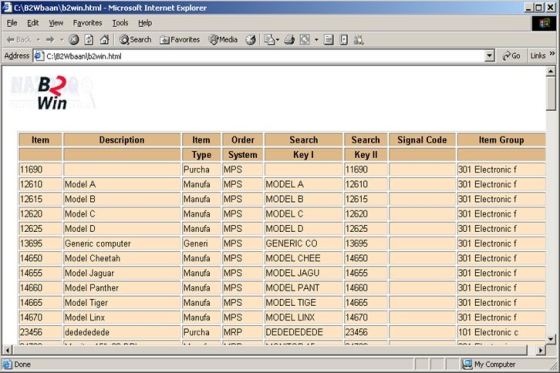
Task: Click the Back toolbar button
Action: pos(19,40)
